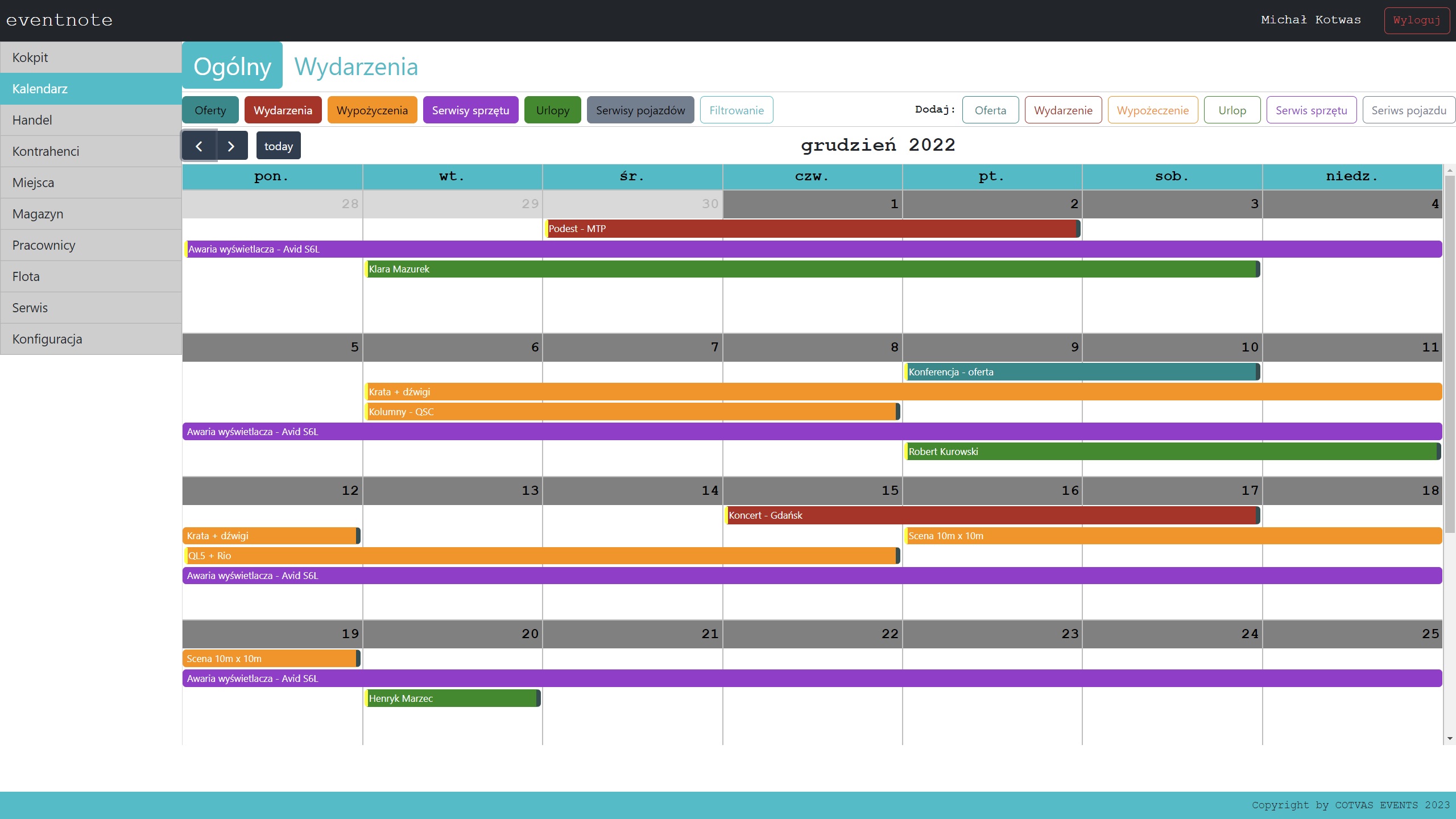The height and width of the screenshot is (819, 1456).
Task: Go to next month with right chevron
Action: [x=231, y=146]
